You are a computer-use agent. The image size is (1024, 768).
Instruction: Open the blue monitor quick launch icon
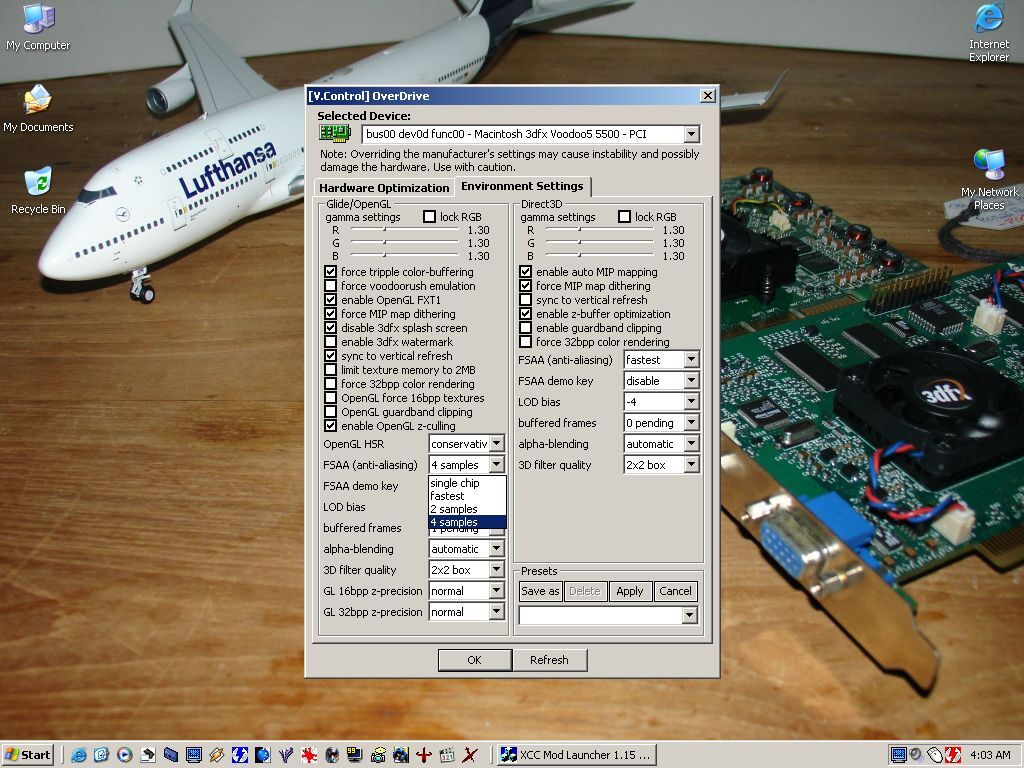[194, 755]
